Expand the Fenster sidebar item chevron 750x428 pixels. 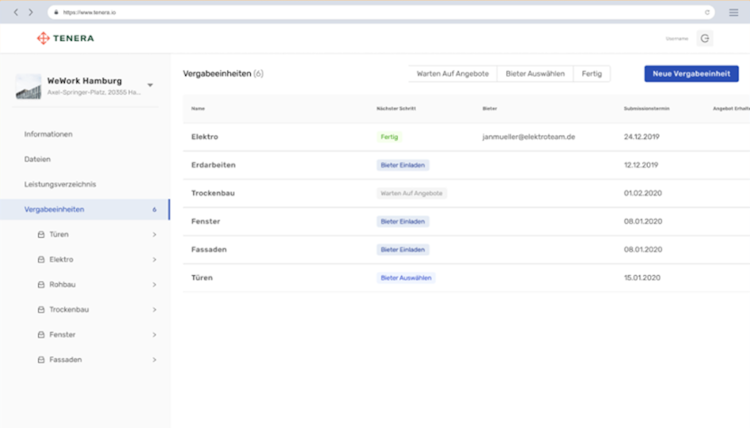coord(154,334)
